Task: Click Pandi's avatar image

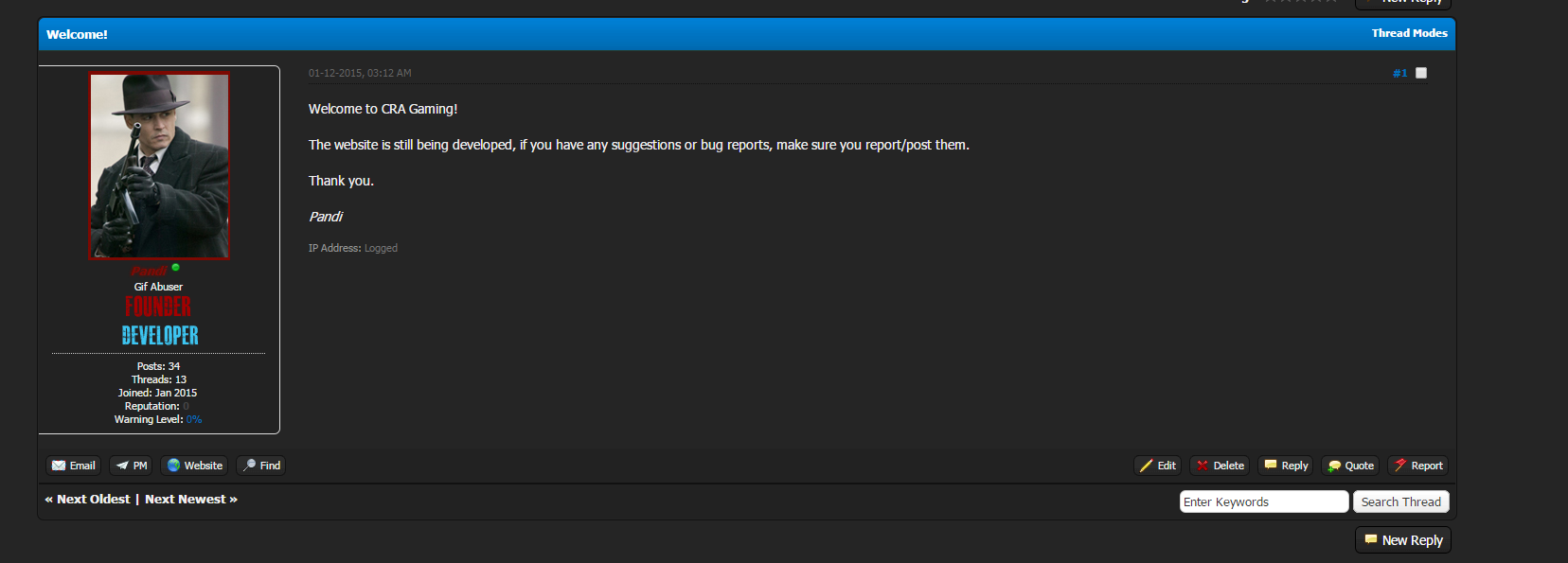Action: (159, 166)
